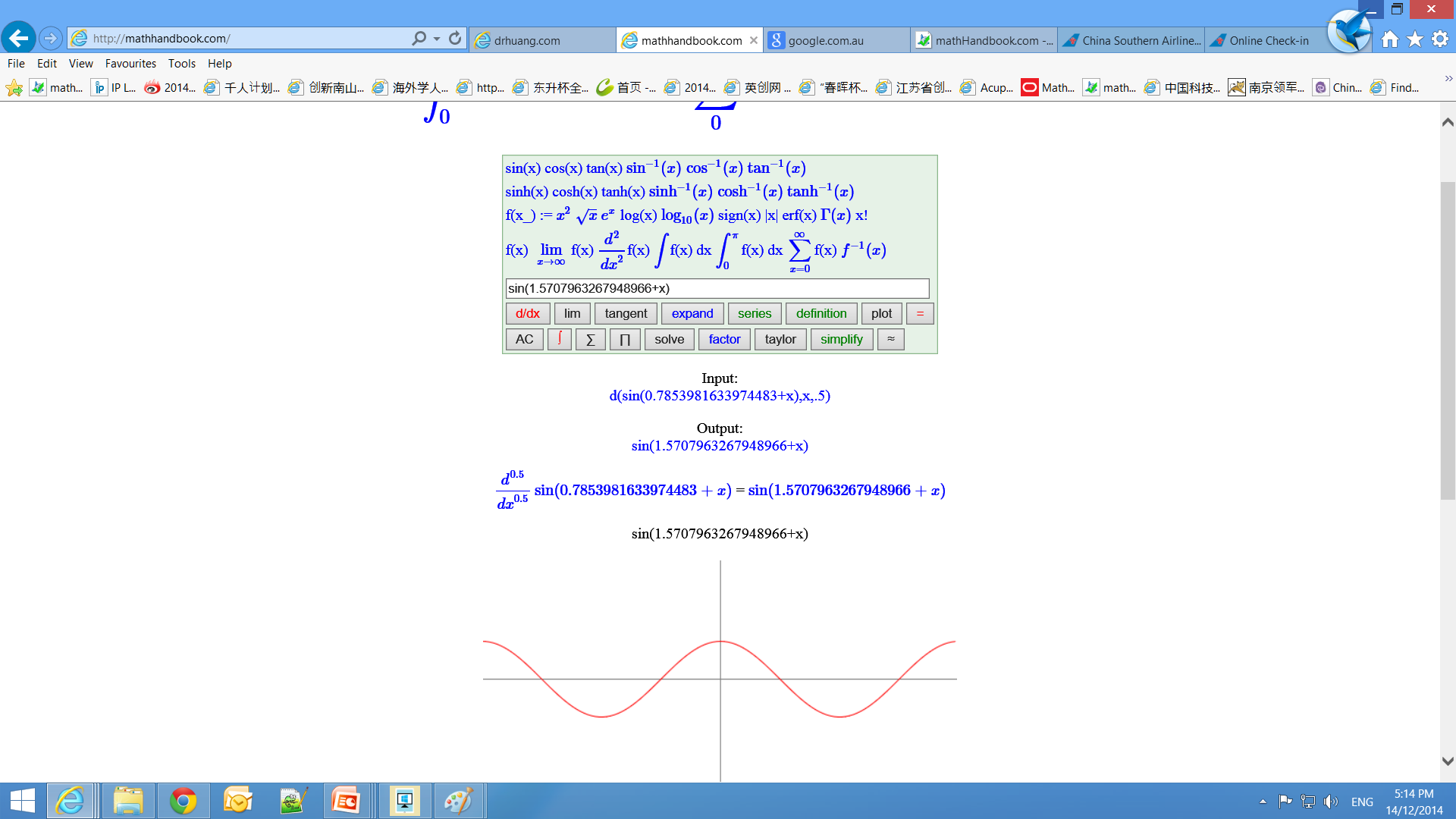Click the product pi symbol button
Image resolution: width=1456 pixels, height=819 pixels.
pyautogui.click(x=625, y=339)
